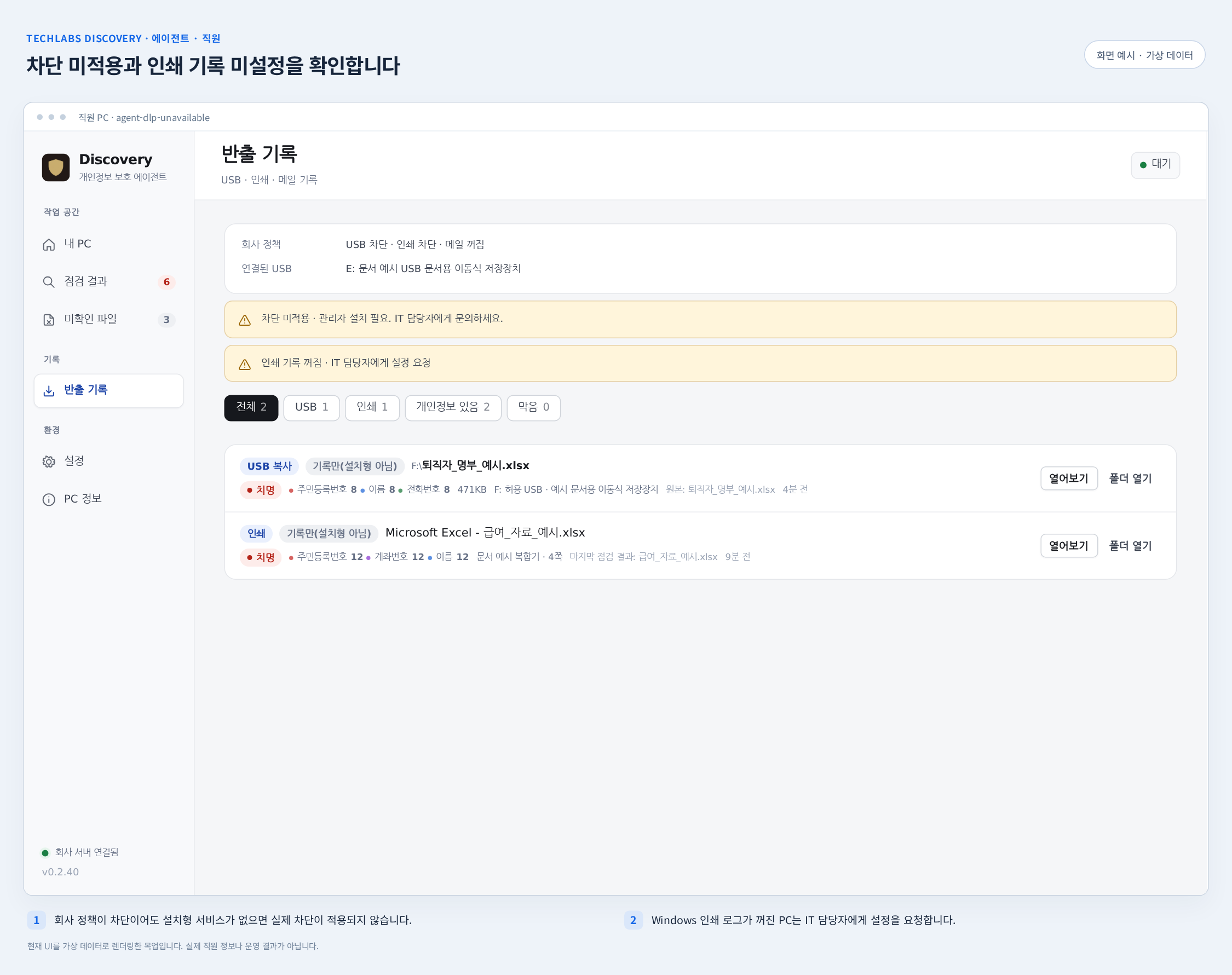The height and width of the screenshot is (975, 1232).
Task: Go to 미확인 파일 in the sidebar
Action: (x=108, y=320)
